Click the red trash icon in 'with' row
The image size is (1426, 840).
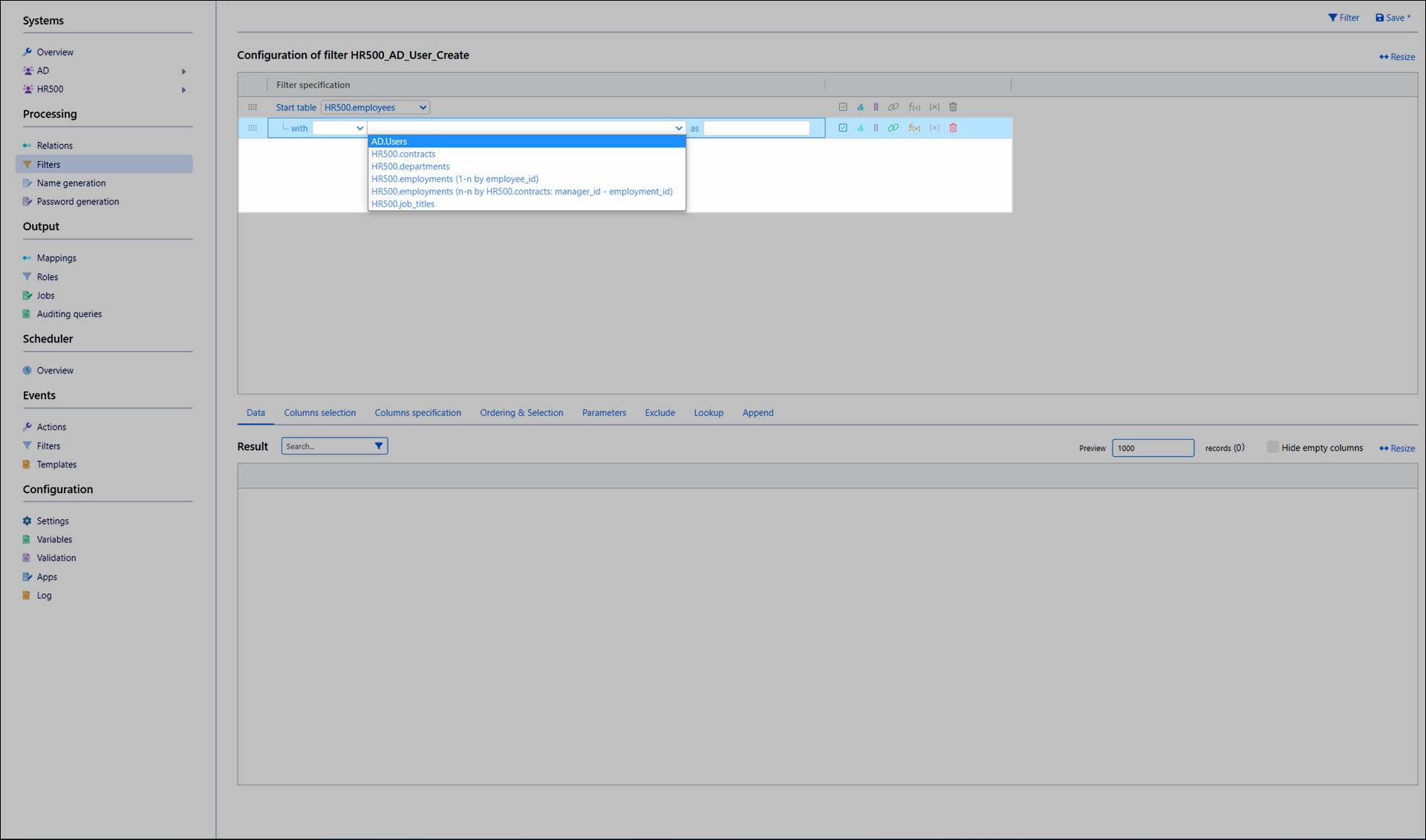point(953,128)
